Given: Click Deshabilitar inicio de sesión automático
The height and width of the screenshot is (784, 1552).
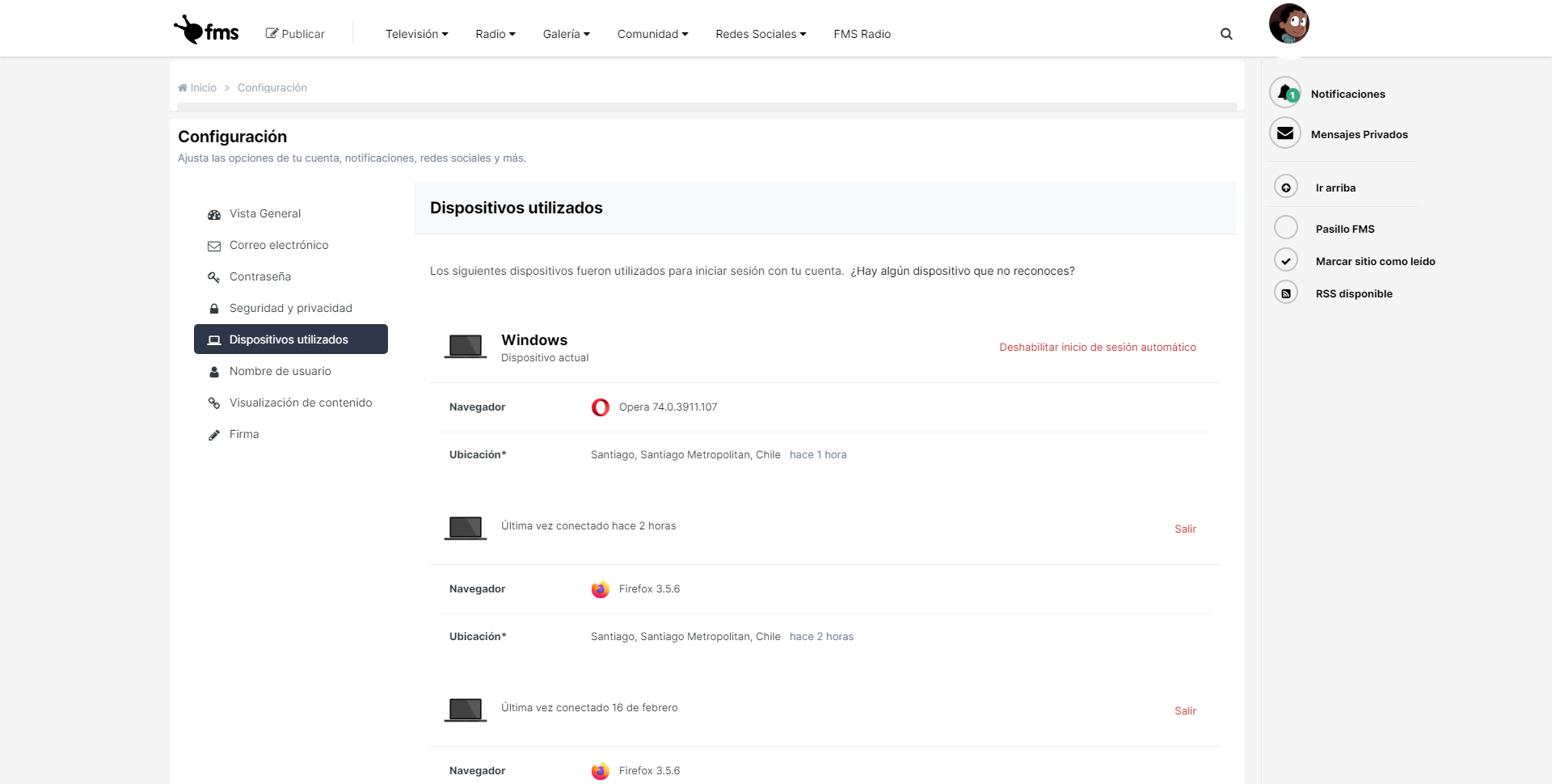Looking at the screenshot, I should 1097,348.
